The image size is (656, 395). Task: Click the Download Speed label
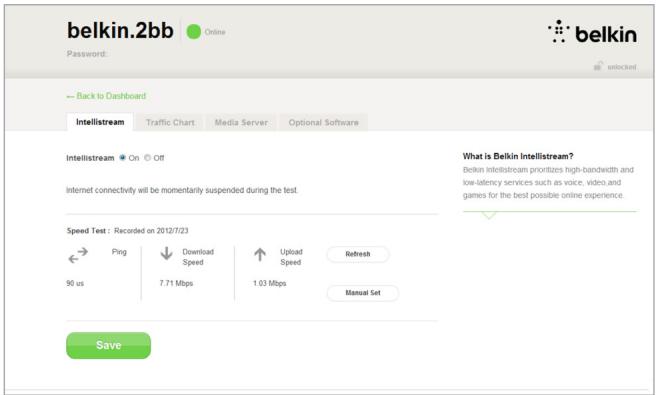198,257
